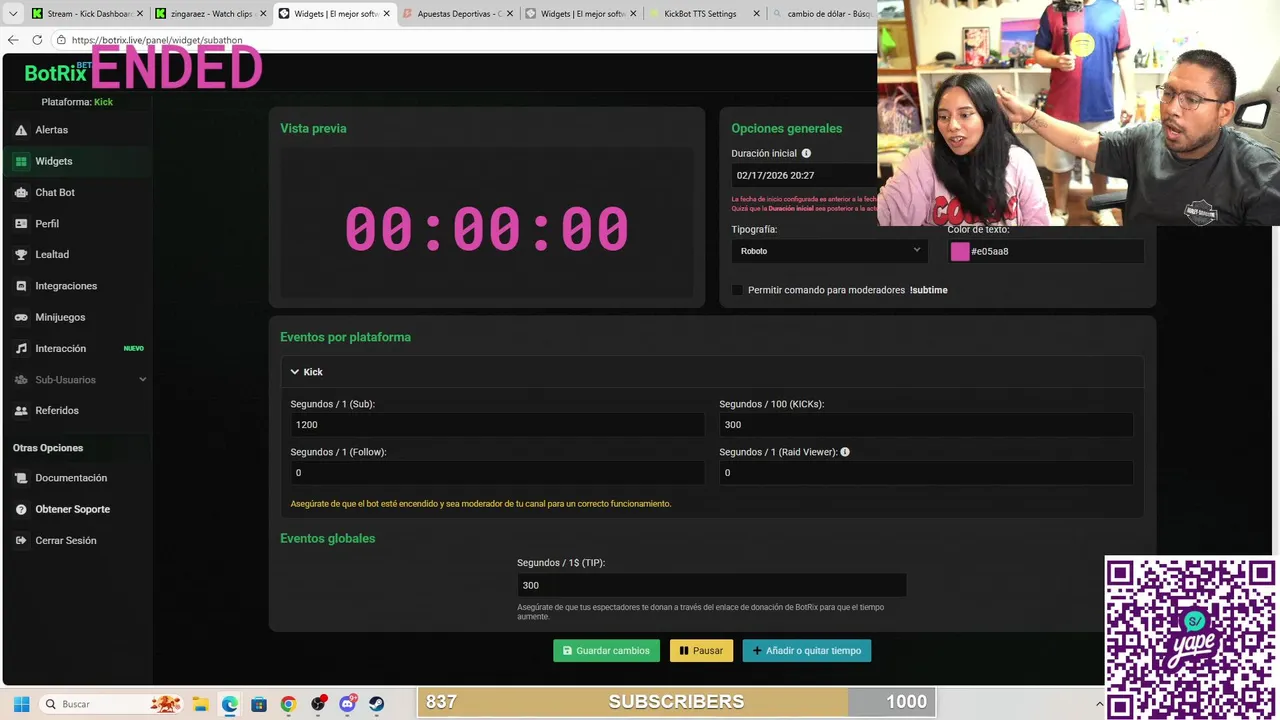
Task: Click Guardar cambios button
Action: coord(606,651)
